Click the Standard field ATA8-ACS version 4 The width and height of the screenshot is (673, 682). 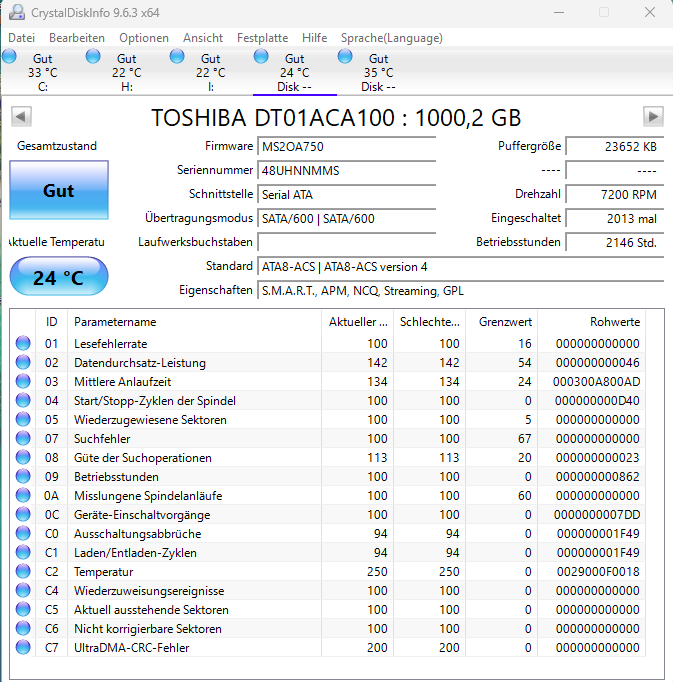point(461,266)
